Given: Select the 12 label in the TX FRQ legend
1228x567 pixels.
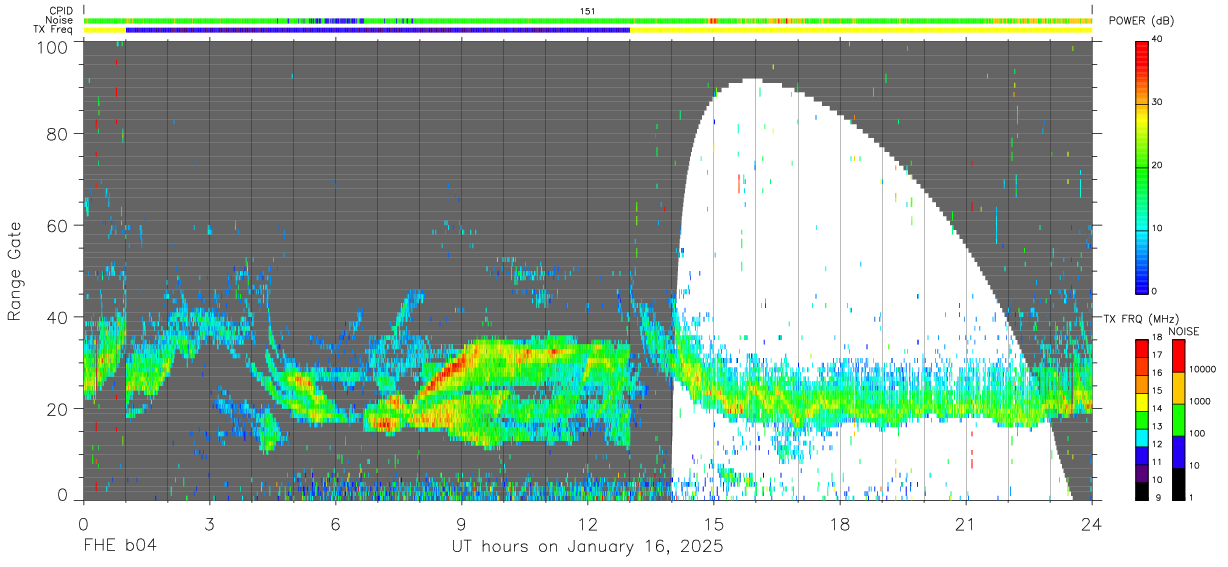Looking at the screenshot, I should pos(1157,443).
